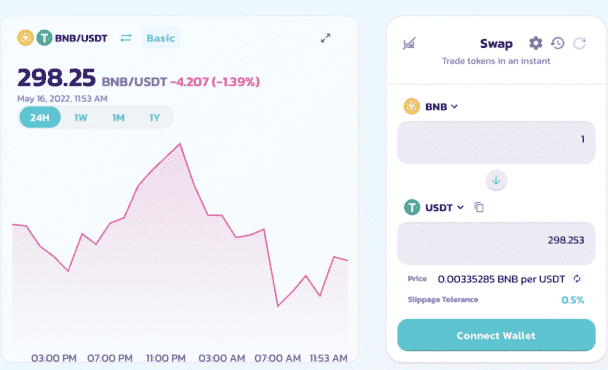
Task: Click the May 16, 2022 date label
Action: click(62, 99)
